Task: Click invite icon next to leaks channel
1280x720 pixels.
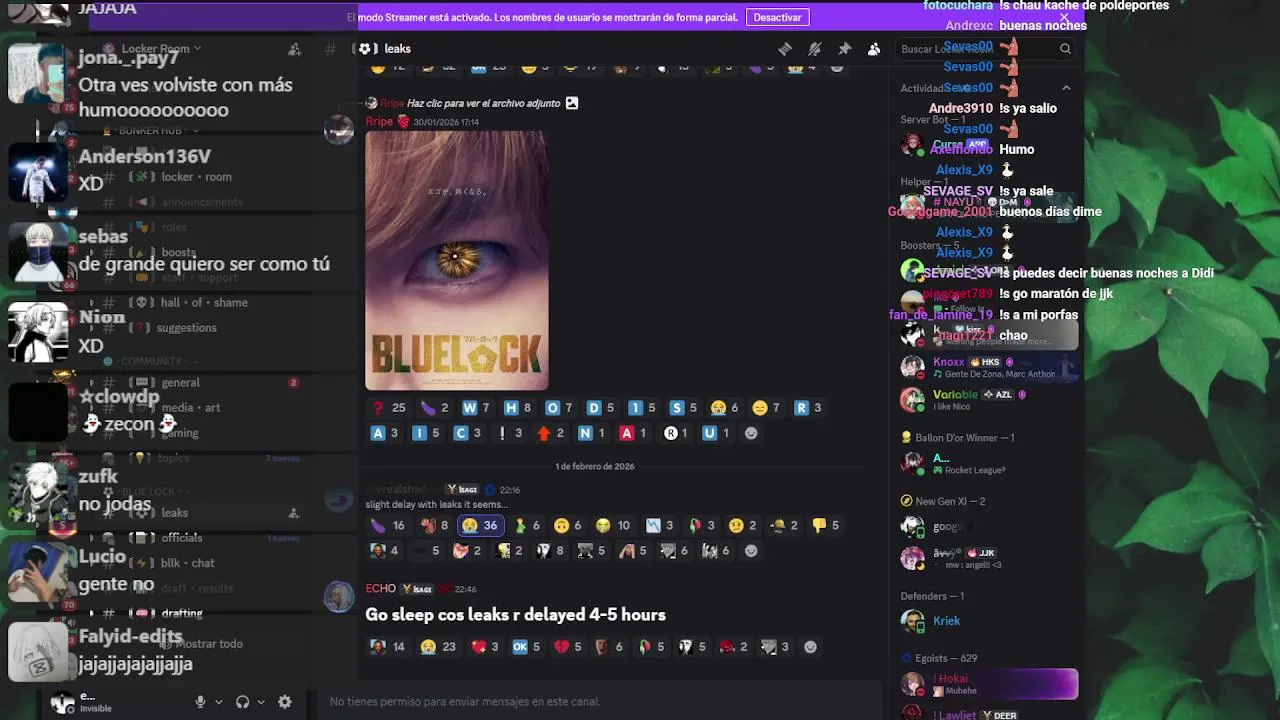Action: pos(293,513)
